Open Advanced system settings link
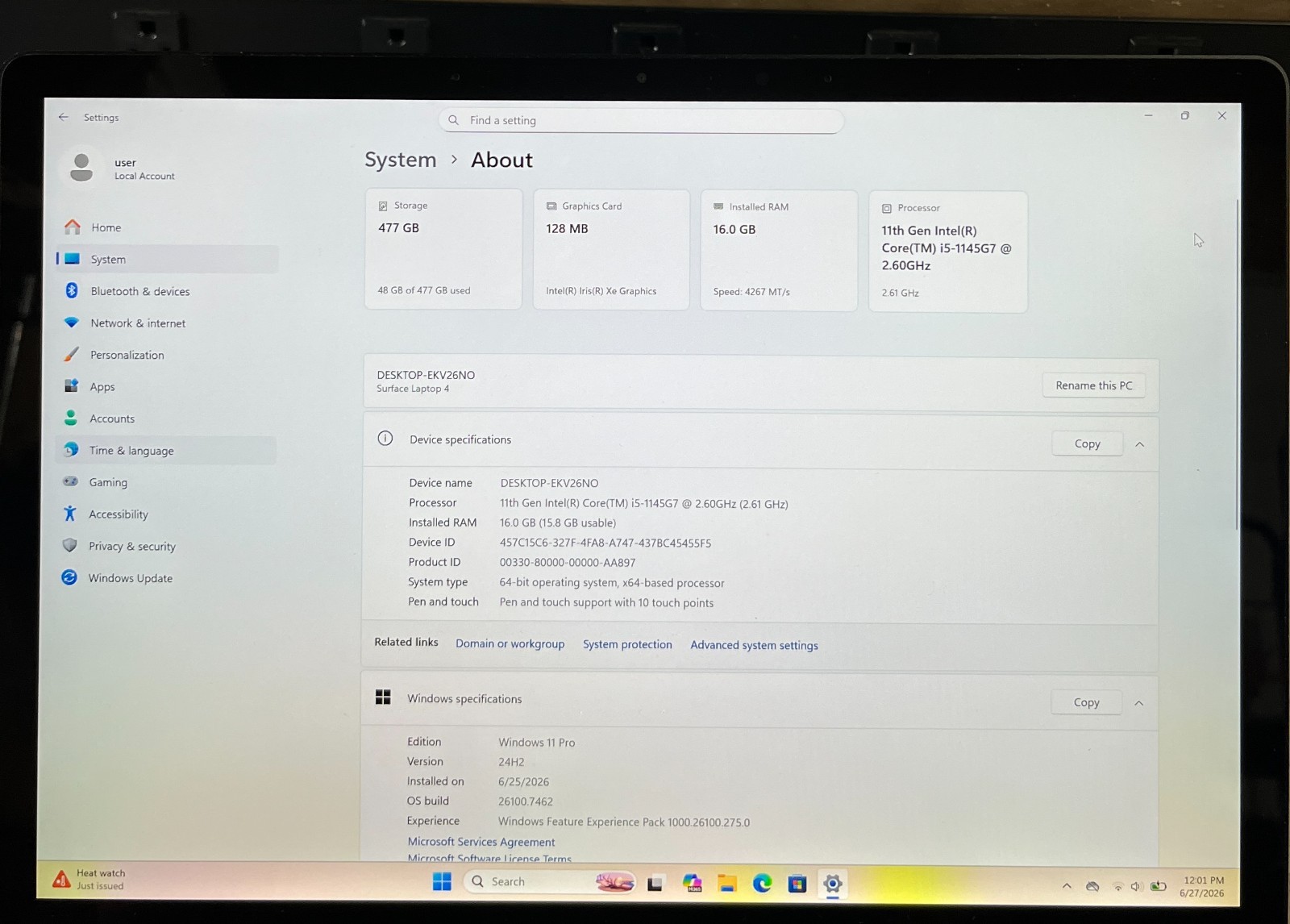 point(754,645)
